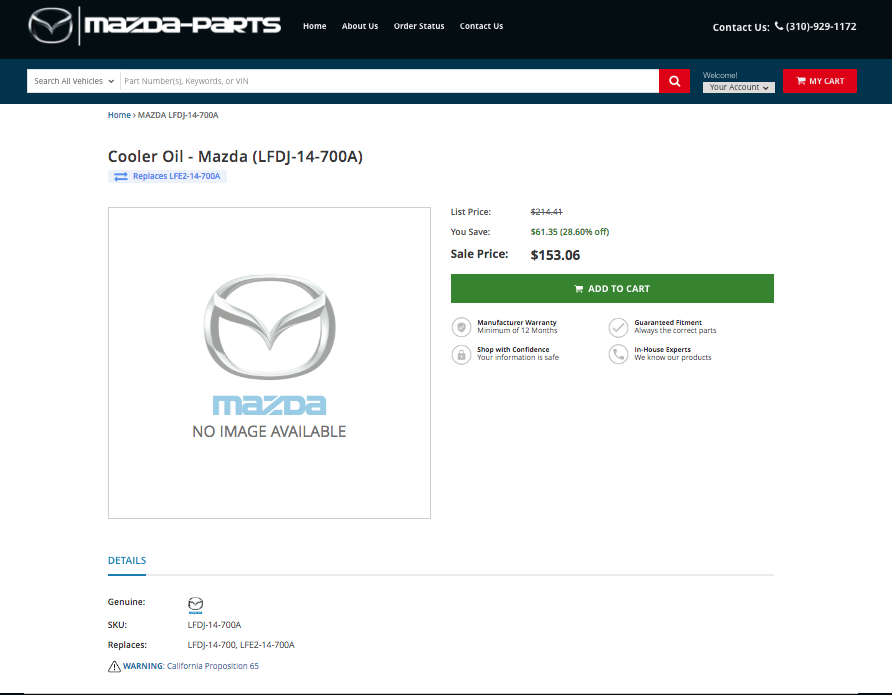Open Order Status in navigation
Screen dimensions: 892x695
pyautogui.click(x=419, y=26)
